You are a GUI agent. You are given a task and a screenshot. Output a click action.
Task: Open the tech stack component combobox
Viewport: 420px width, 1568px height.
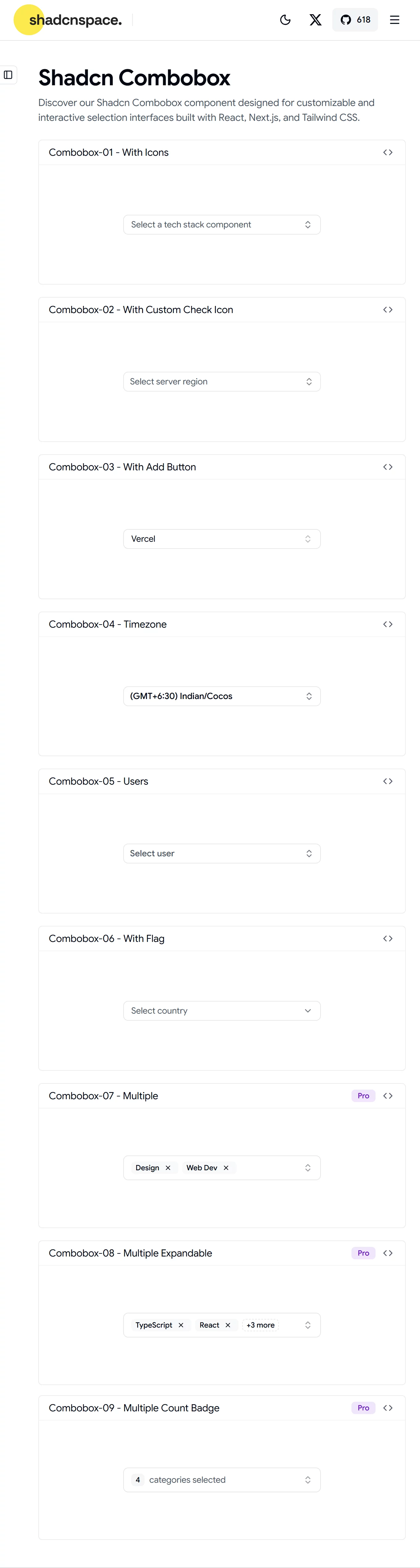tap(221, 225)
